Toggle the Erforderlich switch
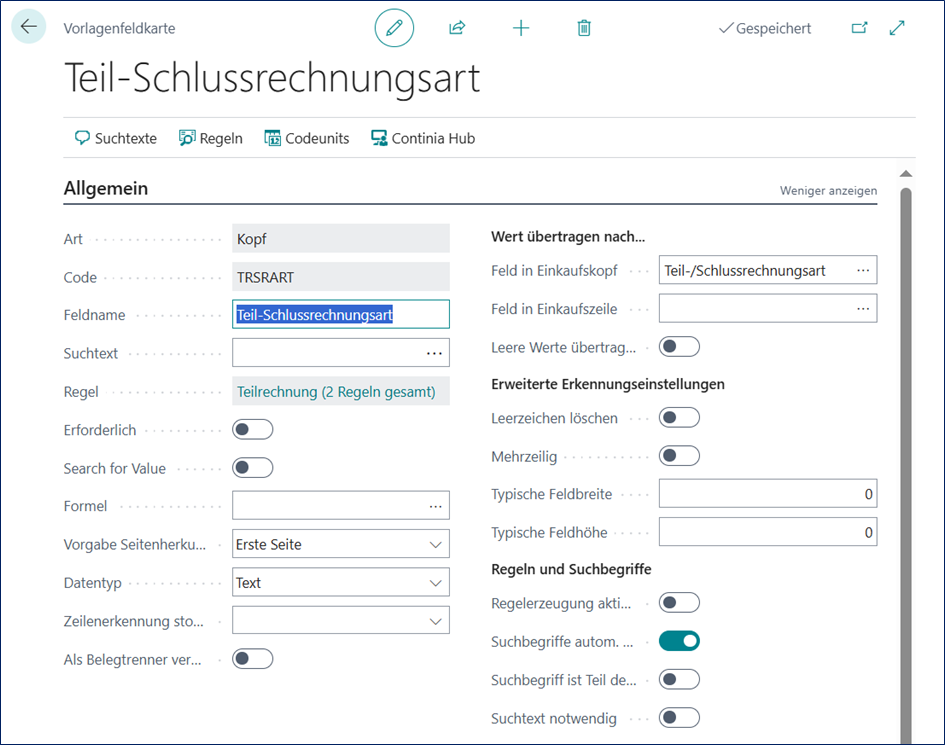 (x=252, y=430)
